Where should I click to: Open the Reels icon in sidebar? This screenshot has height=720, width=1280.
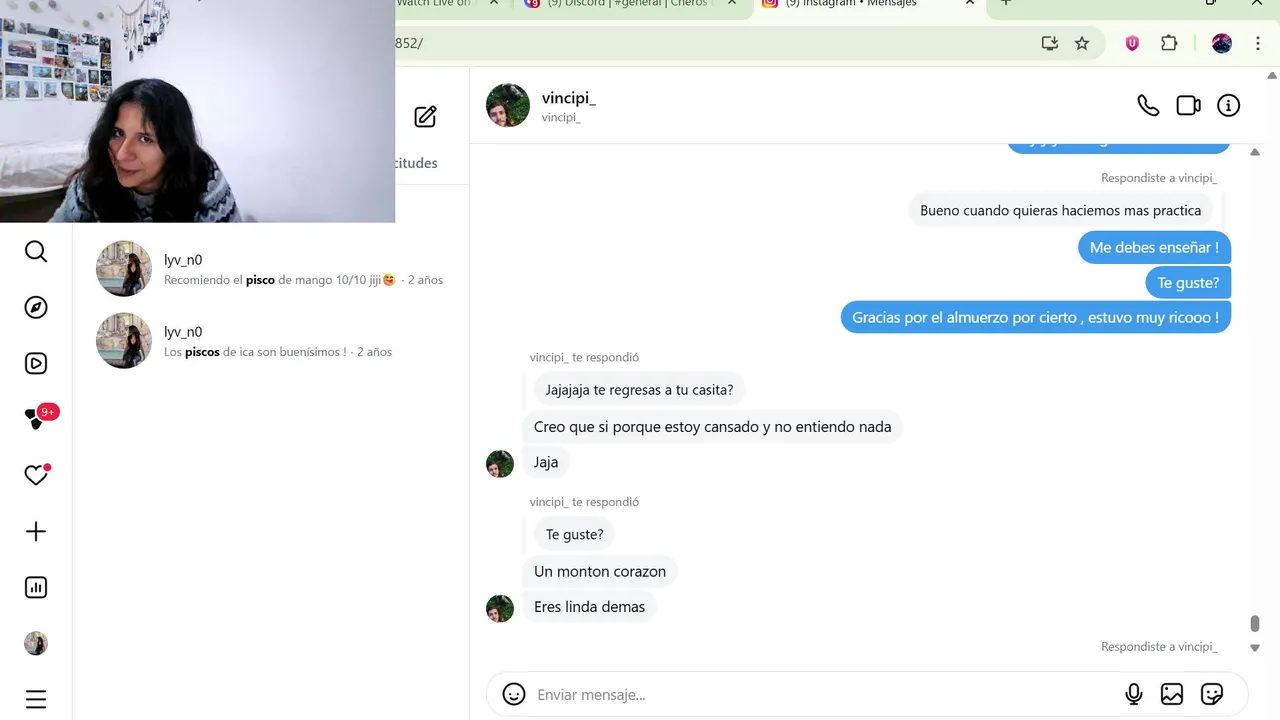click(36, 363)
